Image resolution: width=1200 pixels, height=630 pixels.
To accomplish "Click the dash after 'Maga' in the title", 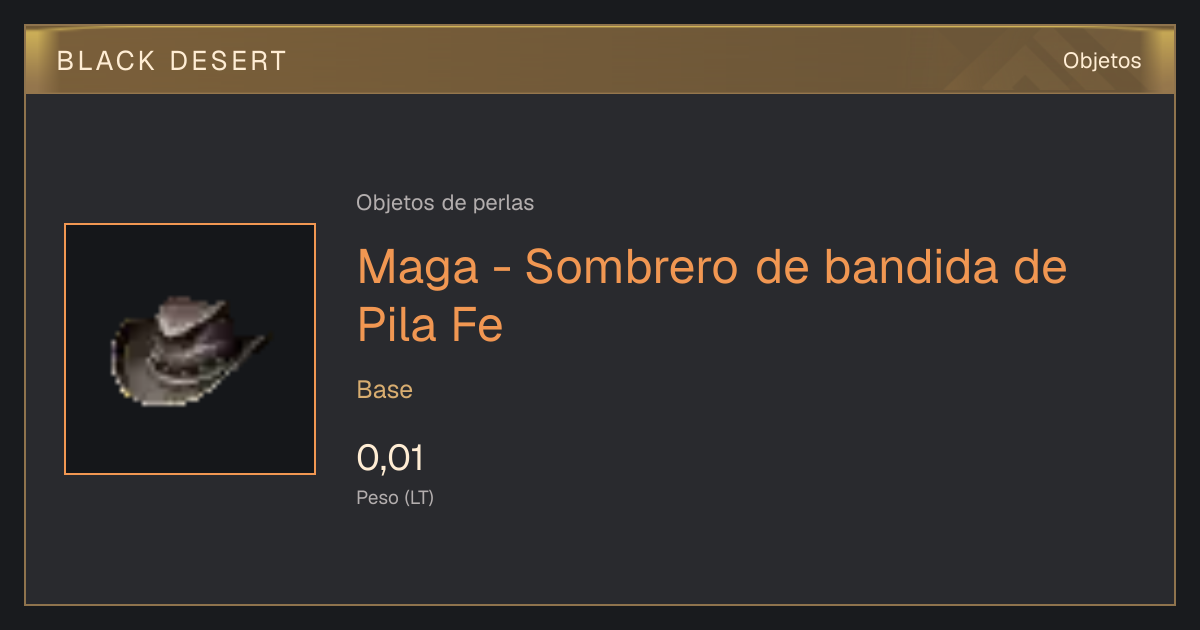I will tap(502, 271).
